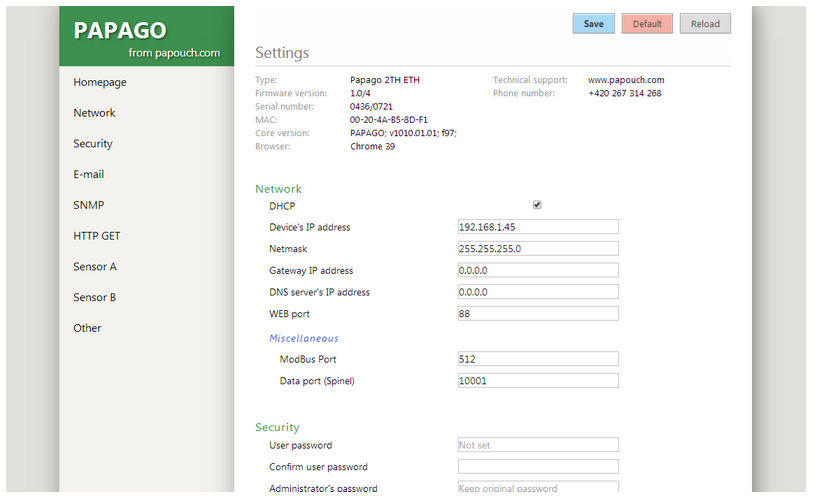Focus the Netmask input field

tap(538, 249)
